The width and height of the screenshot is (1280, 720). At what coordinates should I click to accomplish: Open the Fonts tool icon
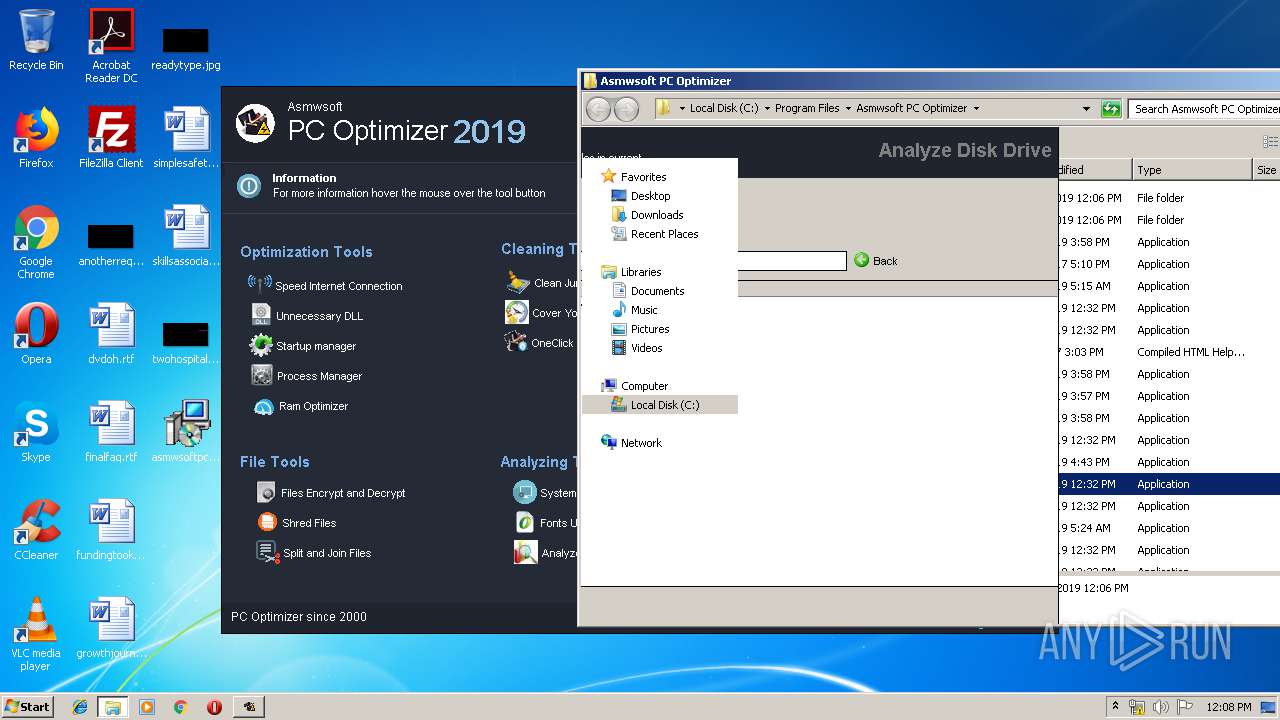point(525,522)
